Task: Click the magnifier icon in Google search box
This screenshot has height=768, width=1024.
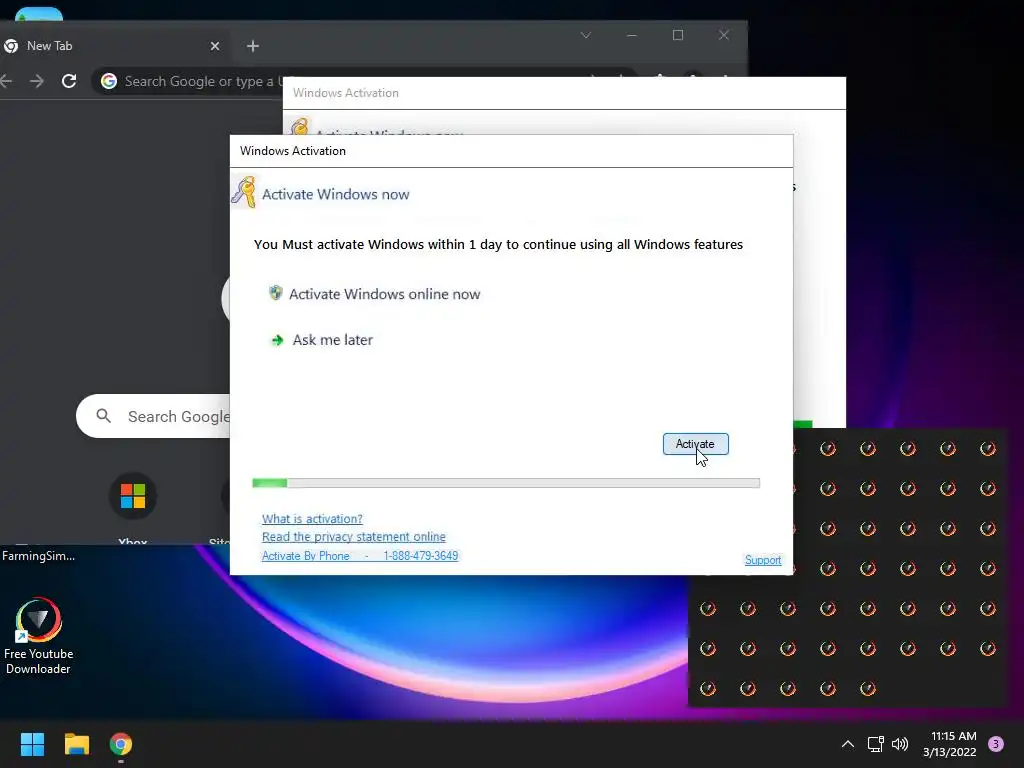Action: (x=103, y=415)
